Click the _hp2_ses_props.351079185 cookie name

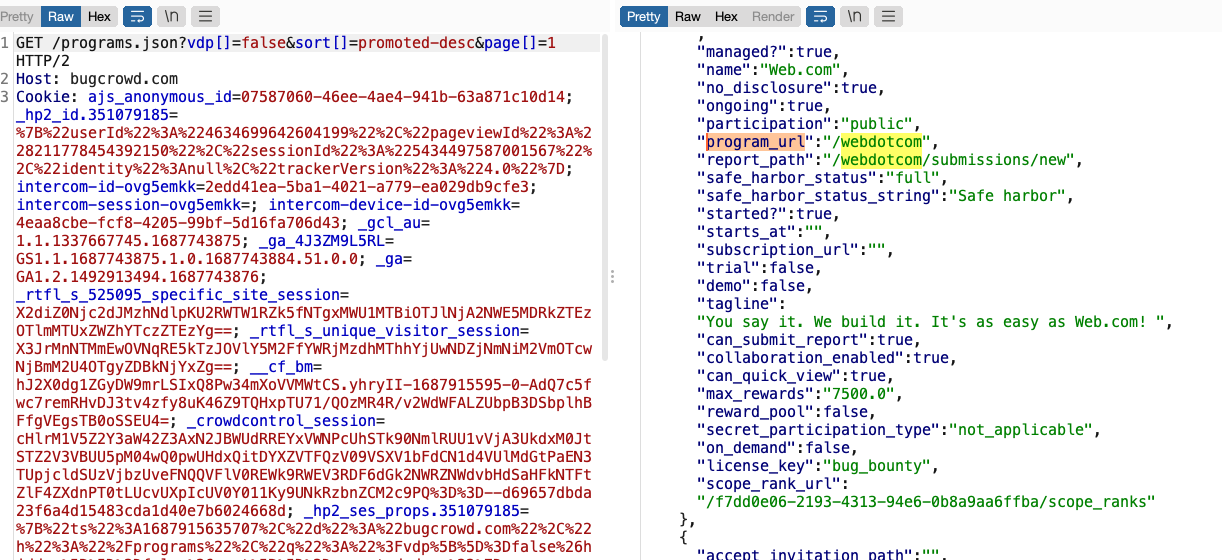(x=414, y=511)
